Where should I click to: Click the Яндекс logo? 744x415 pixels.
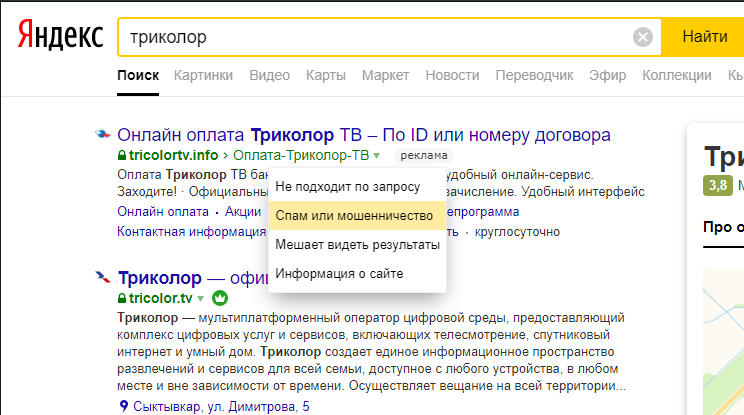[60, 35]
